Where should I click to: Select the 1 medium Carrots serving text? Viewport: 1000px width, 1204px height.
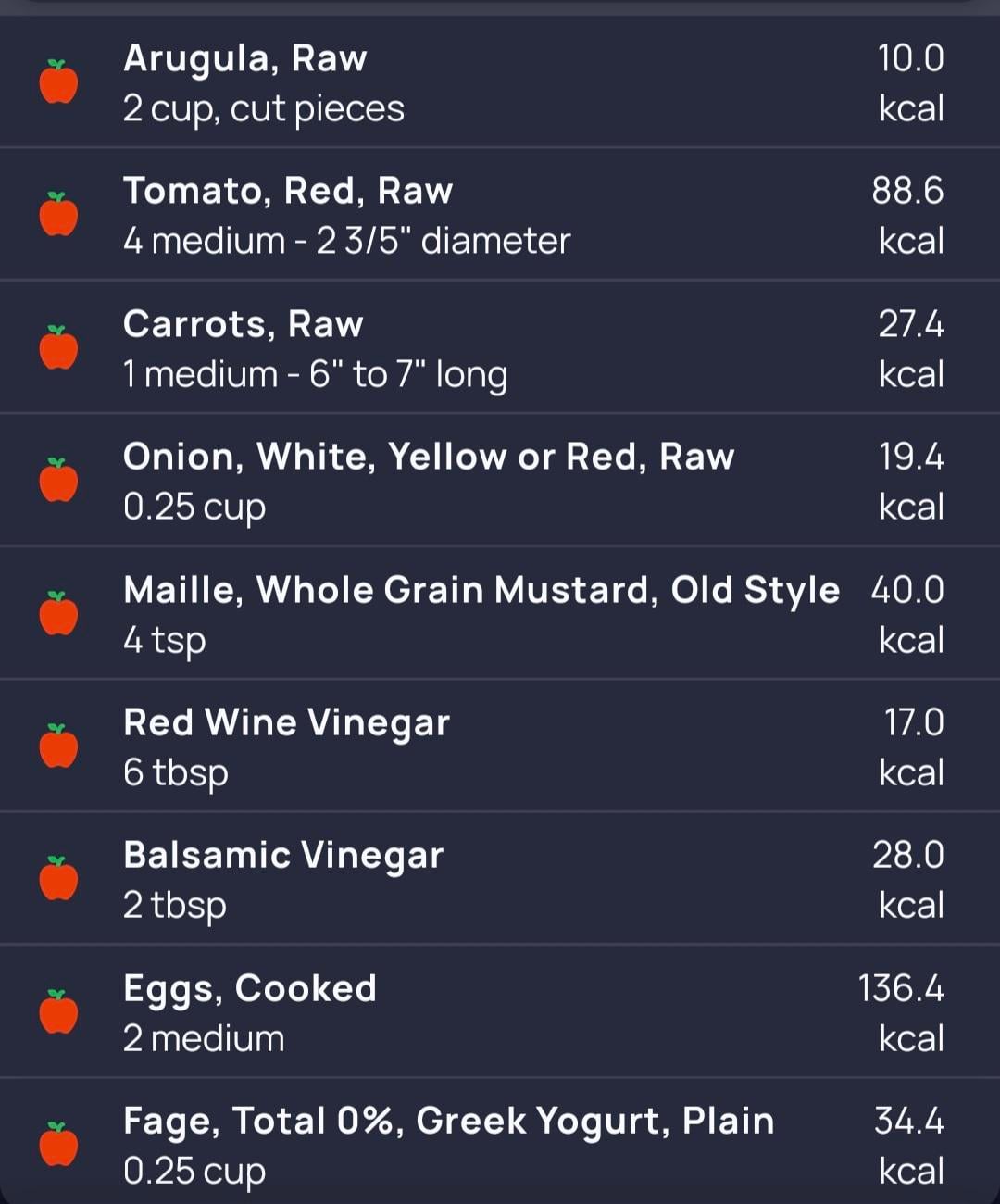pyautogui.click(x=315, y=375)
